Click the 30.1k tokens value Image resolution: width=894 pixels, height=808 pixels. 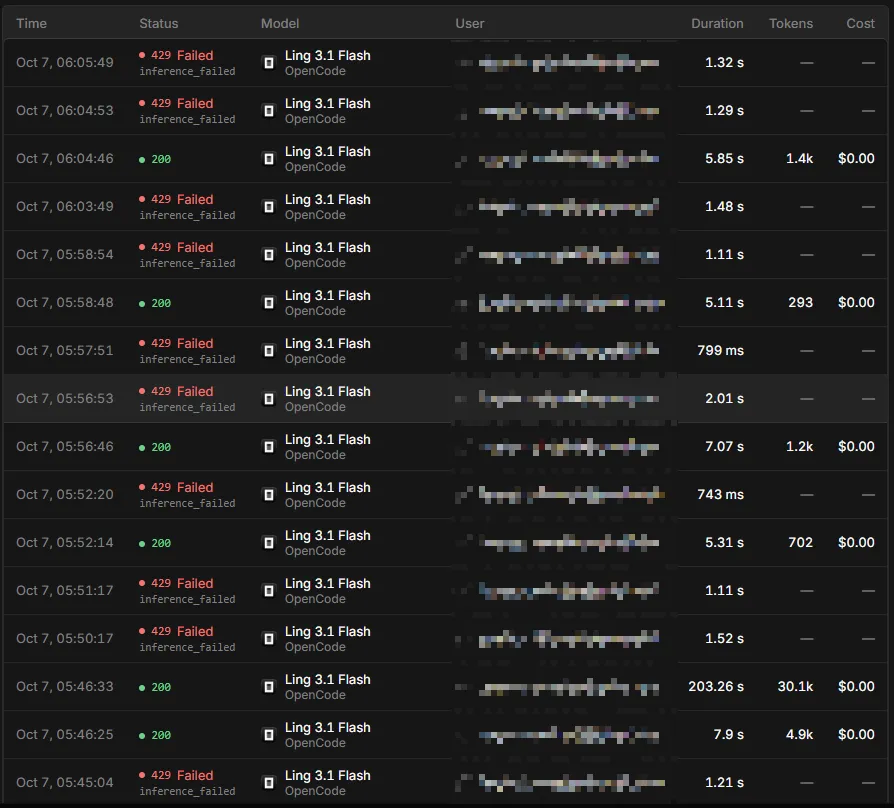795,687
